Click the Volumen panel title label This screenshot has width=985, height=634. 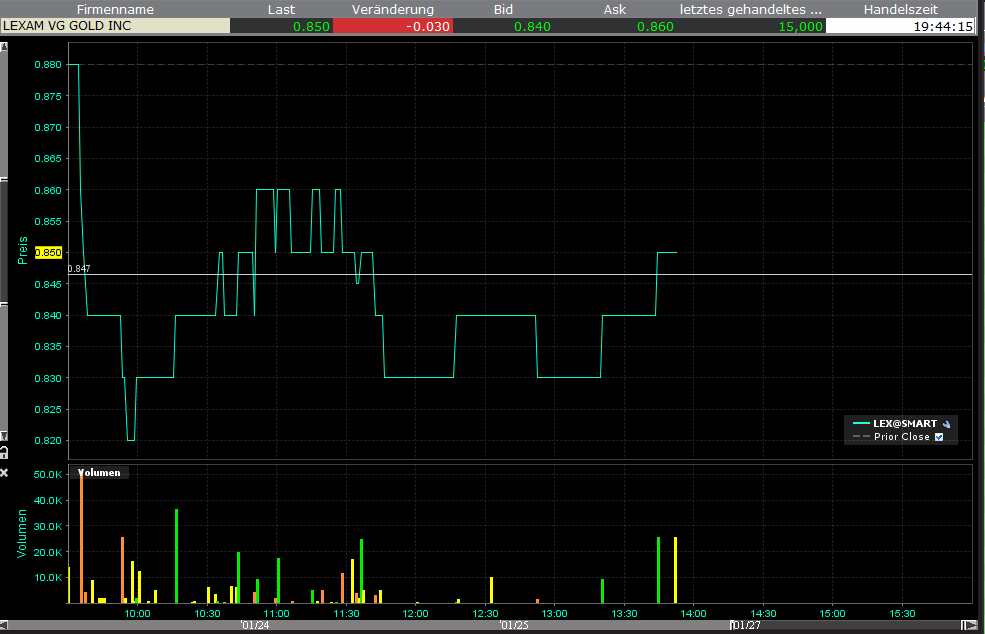[99, 473]
